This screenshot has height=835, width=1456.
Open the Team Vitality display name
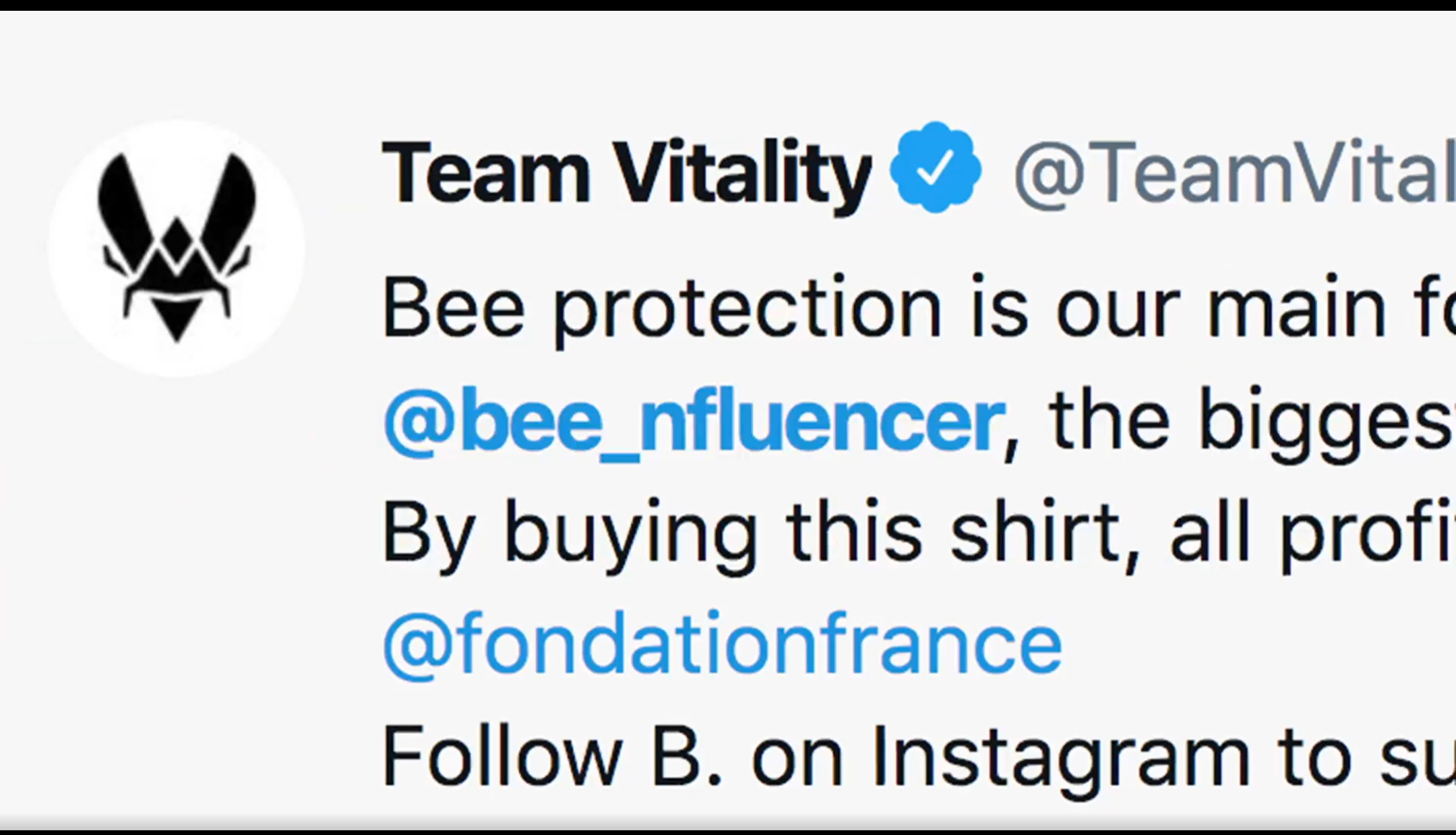[626, 172]
